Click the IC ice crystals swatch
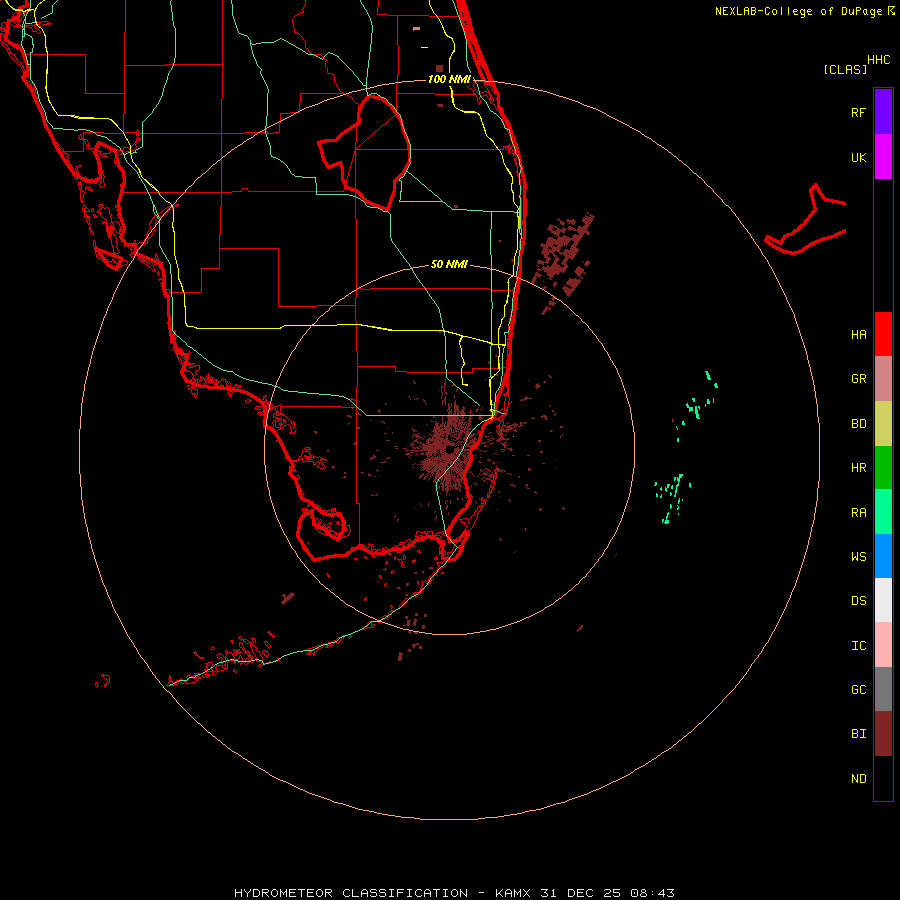This screenshot has width=900, height=900. (x=883, y=645)
